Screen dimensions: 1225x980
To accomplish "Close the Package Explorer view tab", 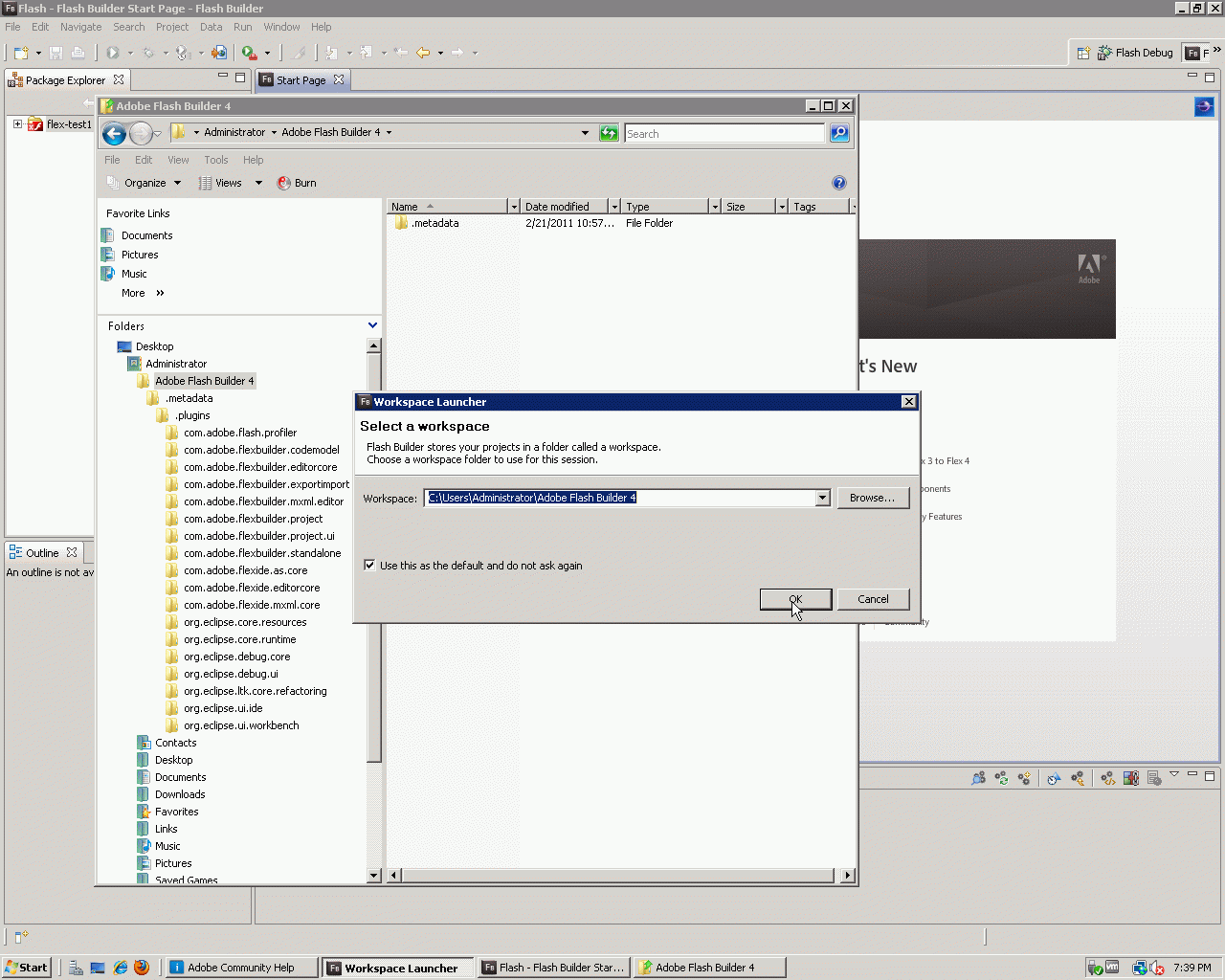I will pyautogui.click(x=119, y=79).
